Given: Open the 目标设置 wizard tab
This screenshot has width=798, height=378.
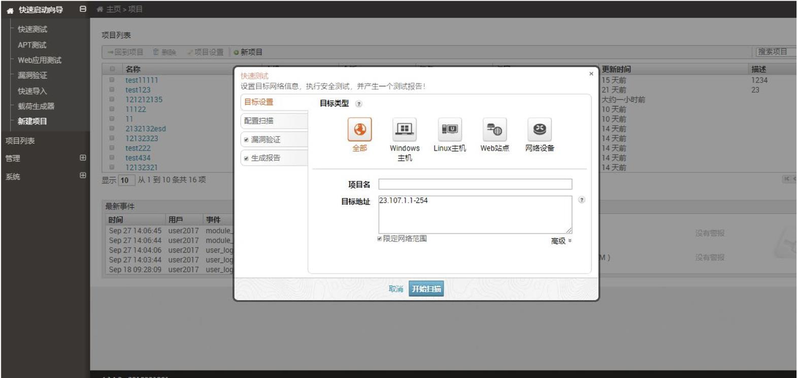Looking at the screenshot, I should [274, 102].
